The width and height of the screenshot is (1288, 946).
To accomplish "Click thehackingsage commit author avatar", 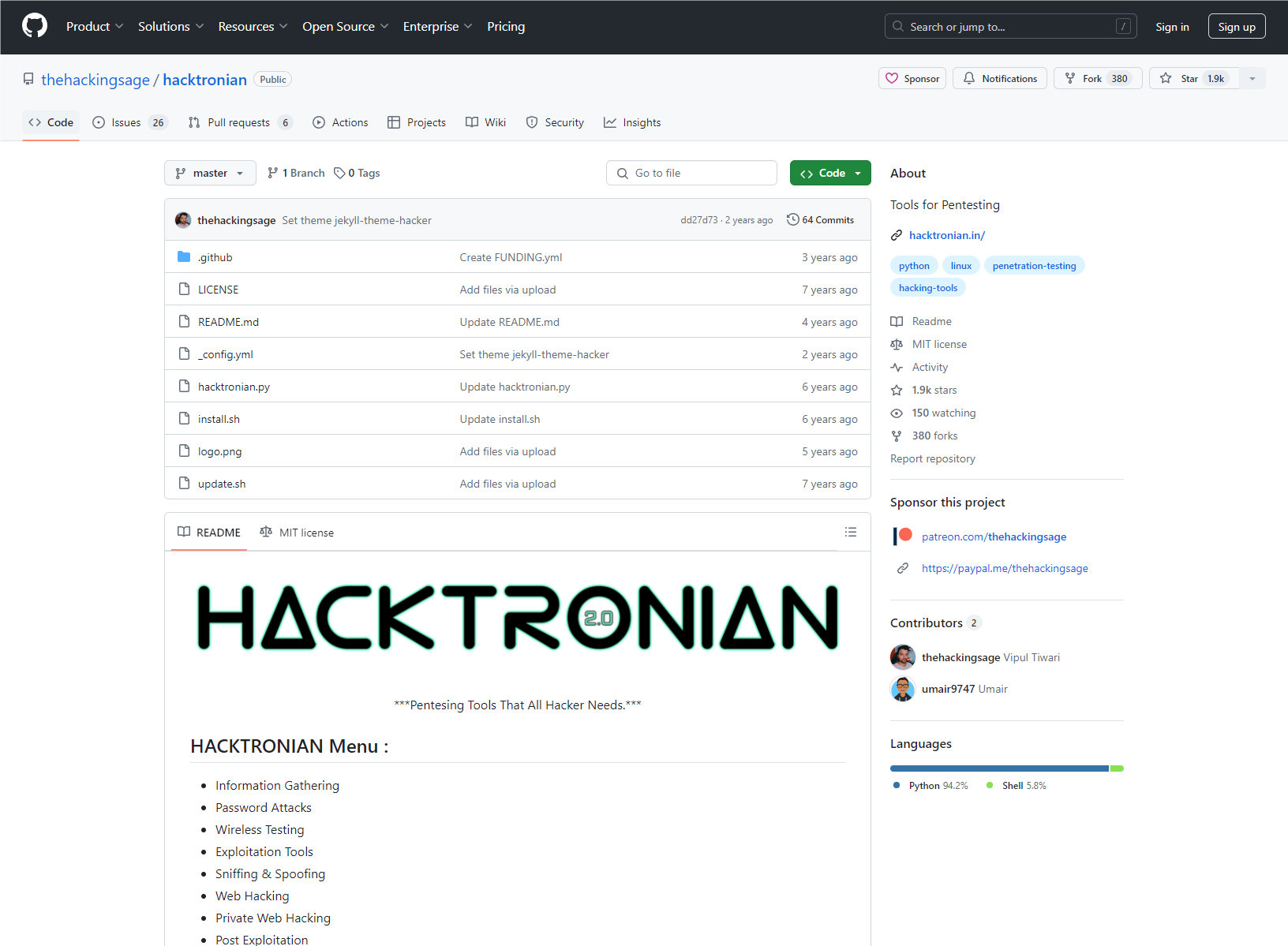I will coord(183,220).
